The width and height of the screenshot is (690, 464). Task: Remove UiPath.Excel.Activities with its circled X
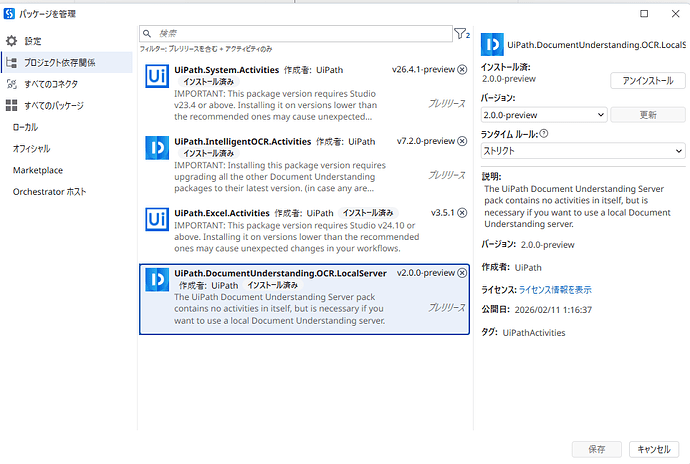pyautogui.click(x=462, y=213)
